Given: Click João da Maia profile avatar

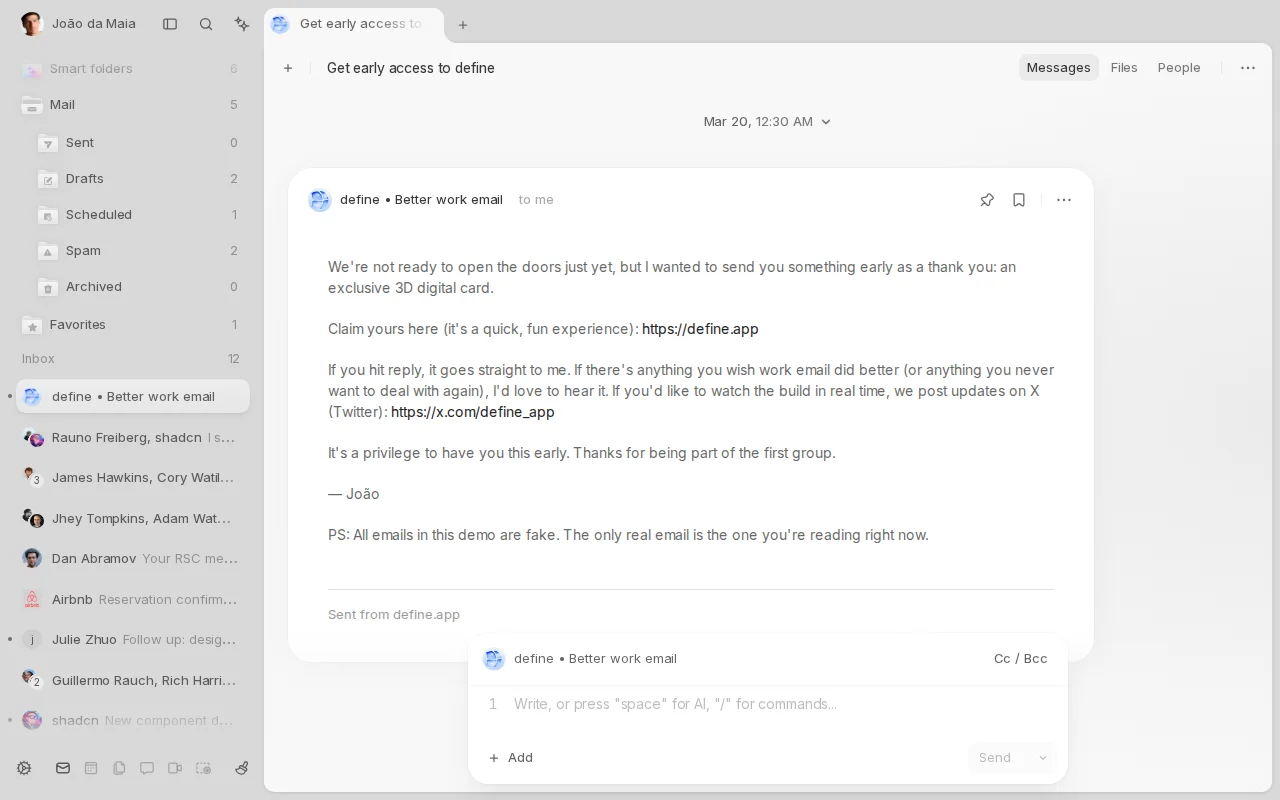Looking at the screenshot, I should (x=32, y=24).
